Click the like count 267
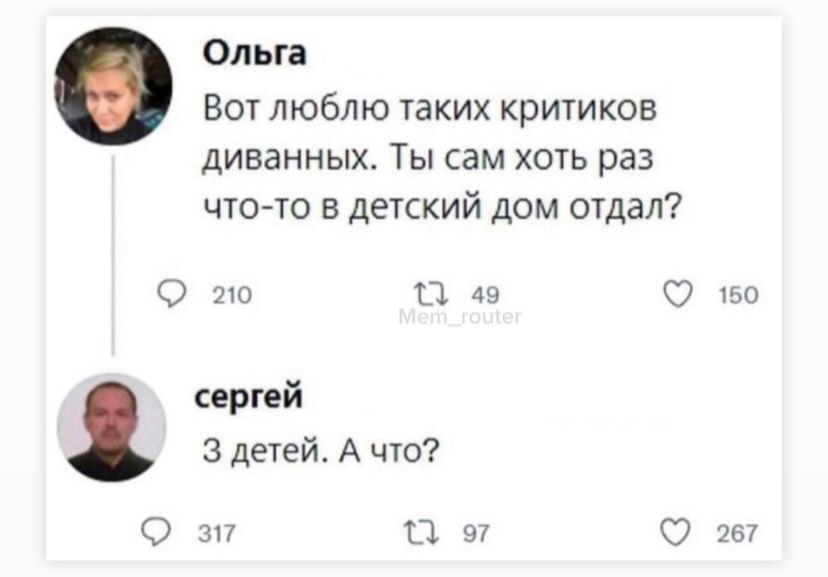Viewport: 828px width, 577px height. pos(737,533)
